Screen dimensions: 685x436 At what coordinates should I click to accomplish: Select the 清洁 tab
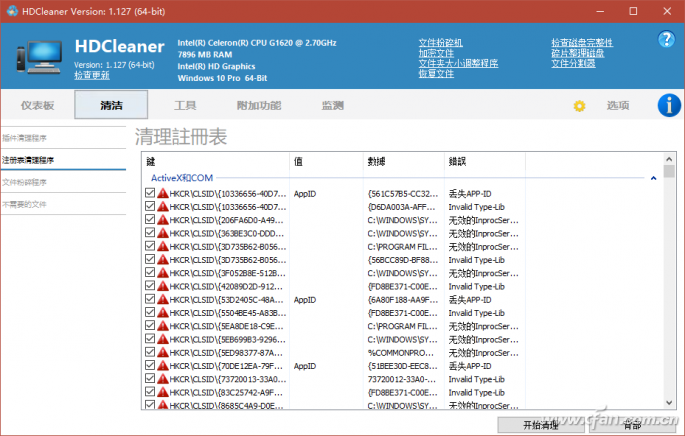coord(111,105)
